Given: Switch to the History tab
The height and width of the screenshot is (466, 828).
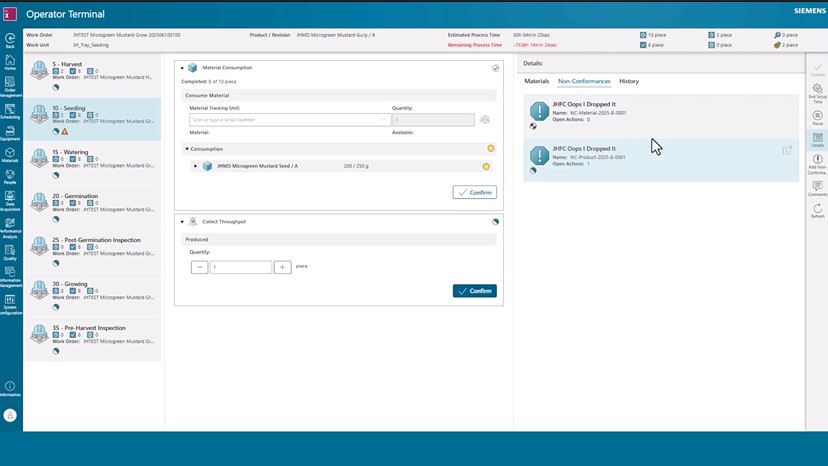Looking at the screenshot, I should click(x=629, y=81).
